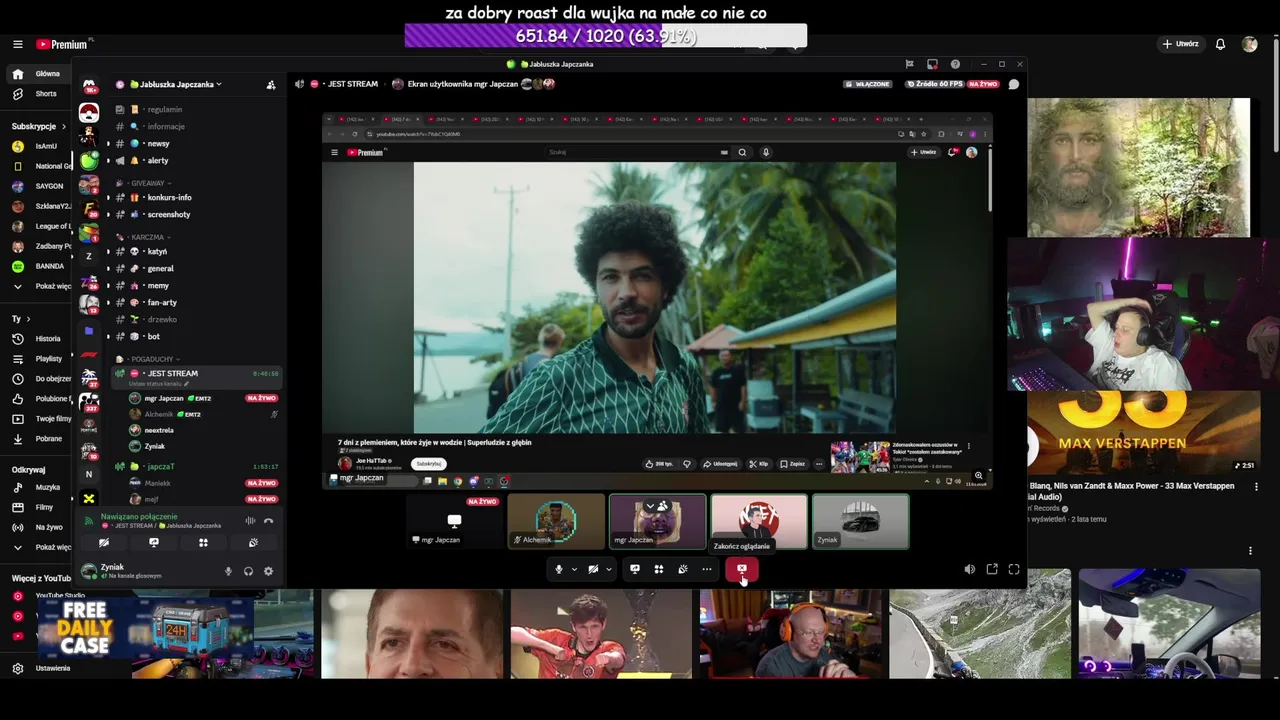Click the 'Ustaw status kanału' edit link

click(x=157, y=384)
